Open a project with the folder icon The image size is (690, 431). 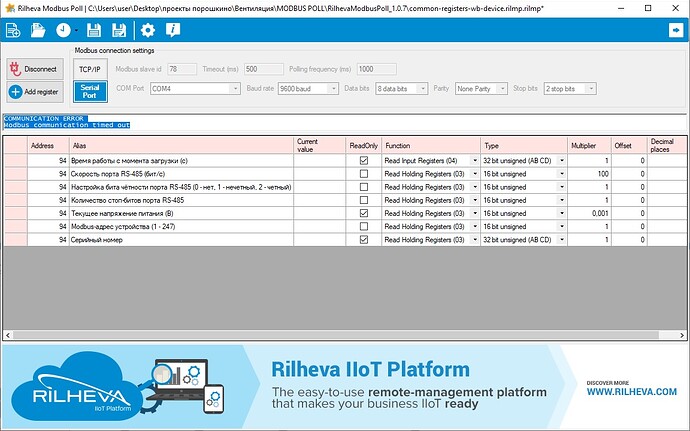click(x=38, y=31)
